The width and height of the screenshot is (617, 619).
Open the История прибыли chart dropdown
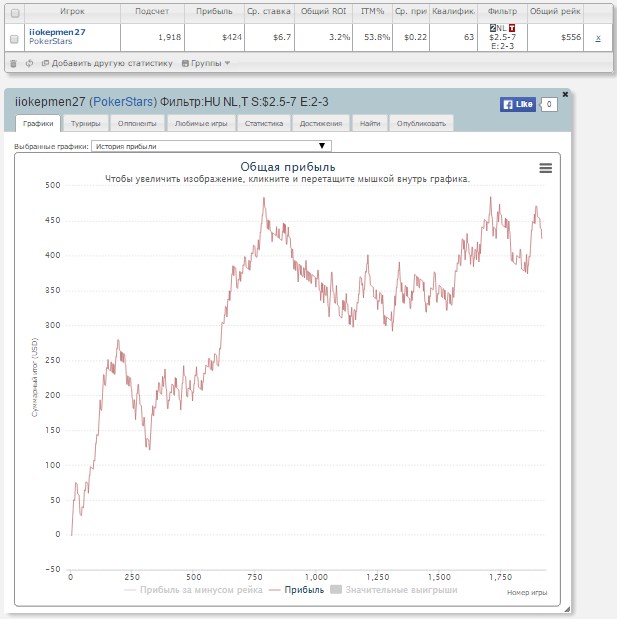click(211, 146)
